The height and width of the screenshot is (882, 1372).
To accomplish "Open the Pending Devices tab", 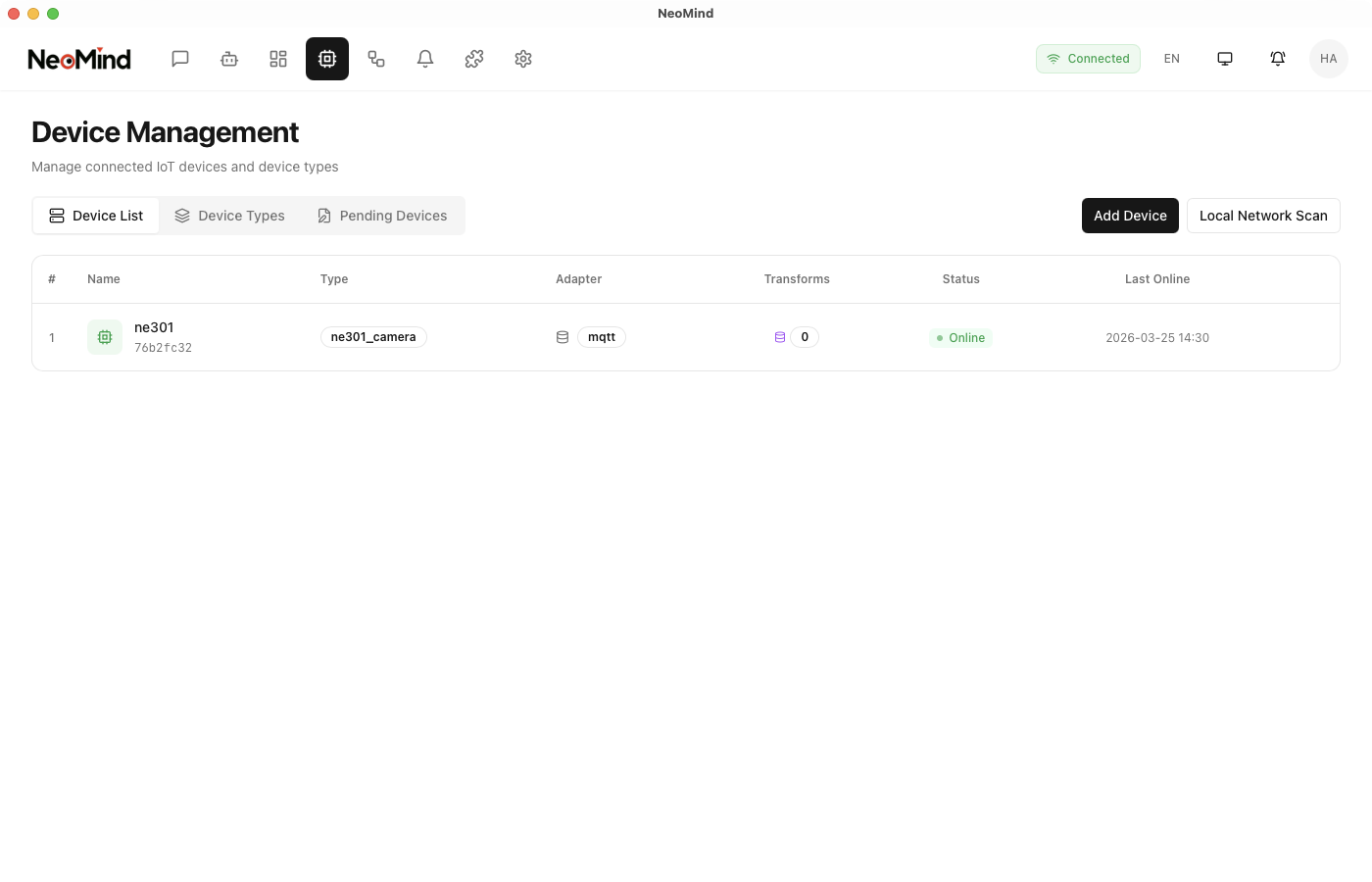I will pyautogui.click(x=382, y=216).
